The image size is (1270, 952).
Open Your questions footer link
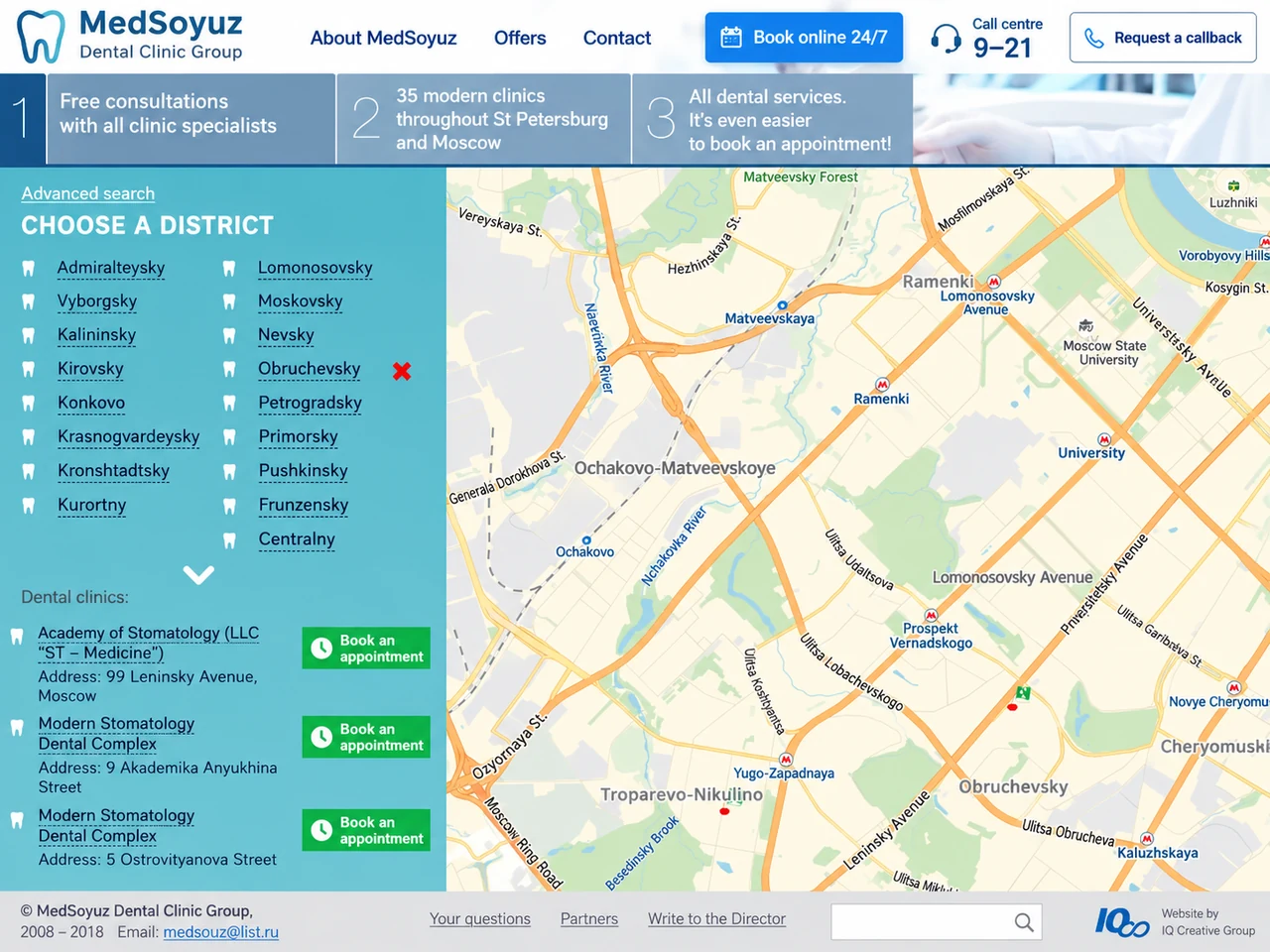[x=480, y=919]
